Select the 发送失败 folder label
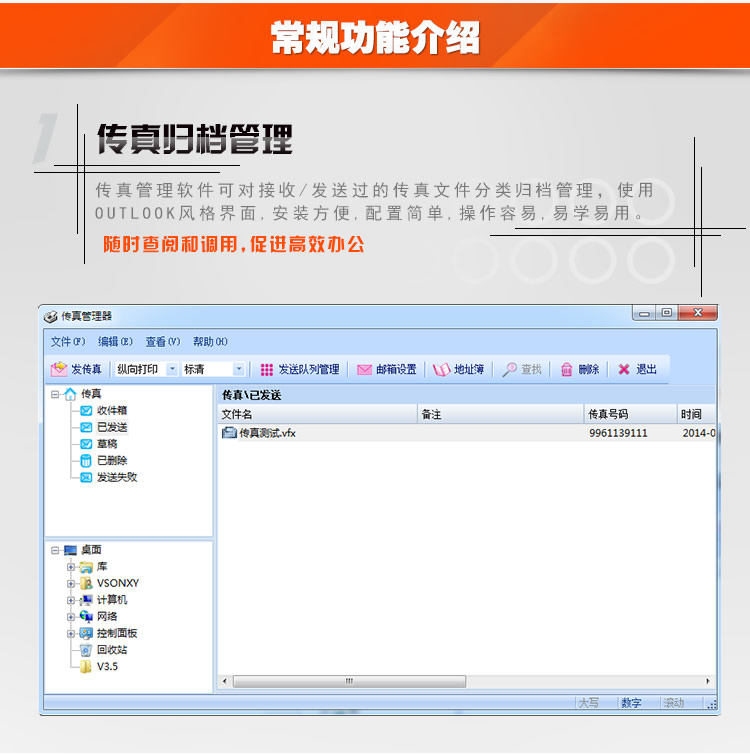The width and height of the screenshot is (750, 754). pyautogui.click(x=117, y=477)
